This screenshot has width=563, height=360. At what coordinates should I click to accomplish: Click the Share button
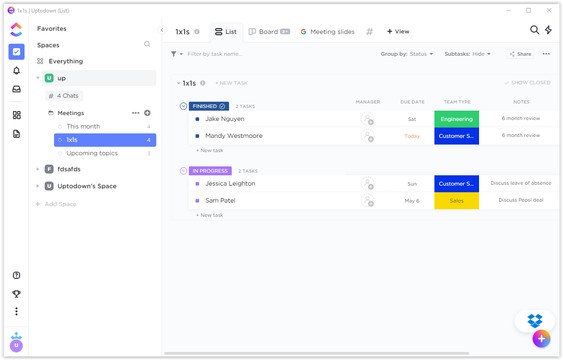[520, 54]
